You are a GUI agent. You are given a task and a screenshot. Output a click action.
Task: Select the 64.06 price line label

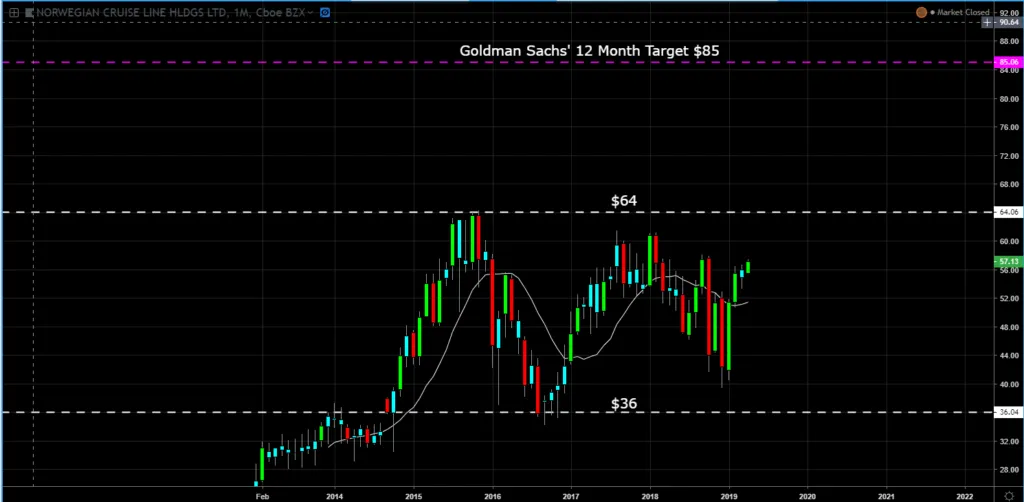click(x=1009, y=212)
